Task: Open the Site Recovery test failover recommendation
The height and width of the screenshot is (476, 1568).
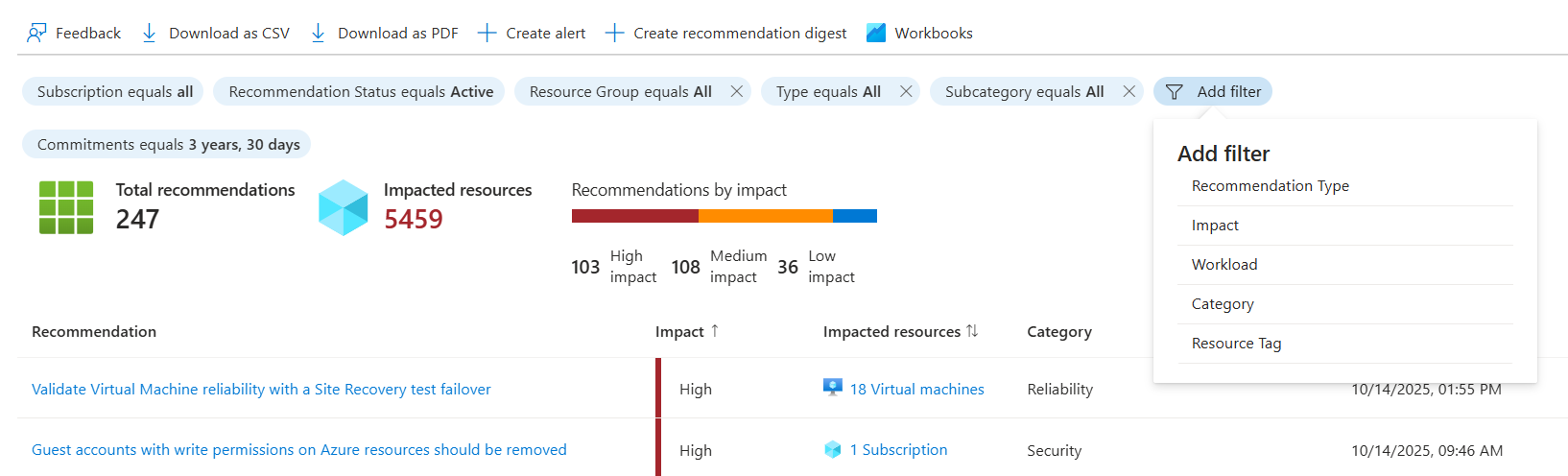Action: 261,390
